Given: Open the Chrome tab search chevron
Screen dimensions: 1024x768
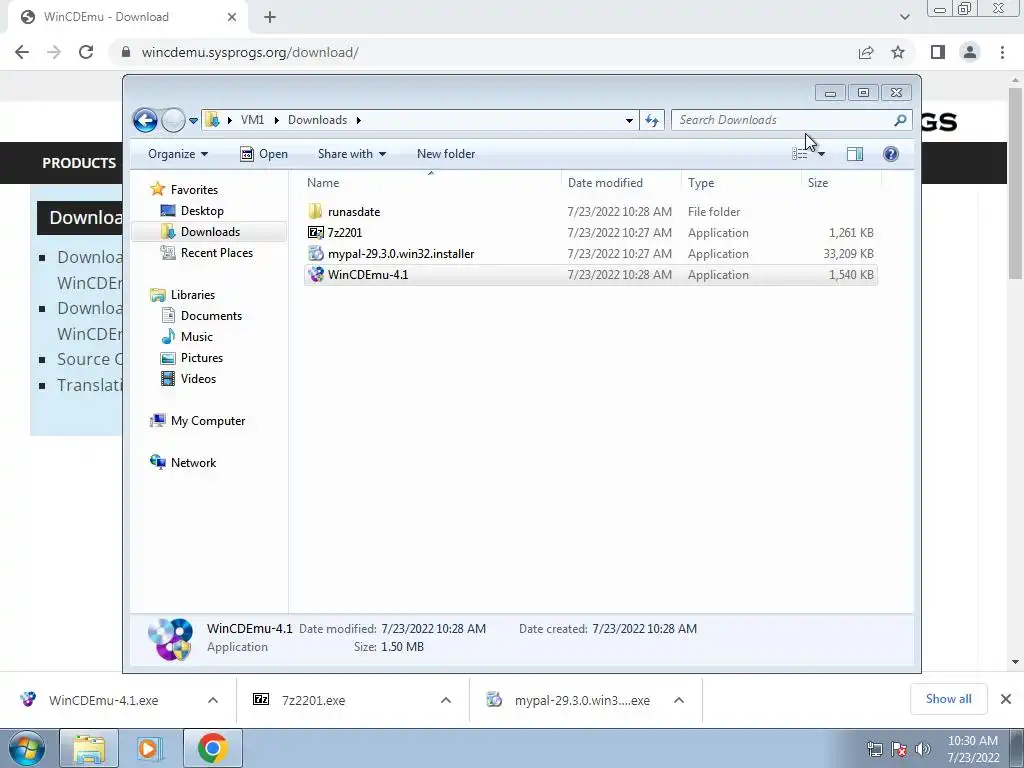Looking at the screenshot, I should tap(904, 17).
